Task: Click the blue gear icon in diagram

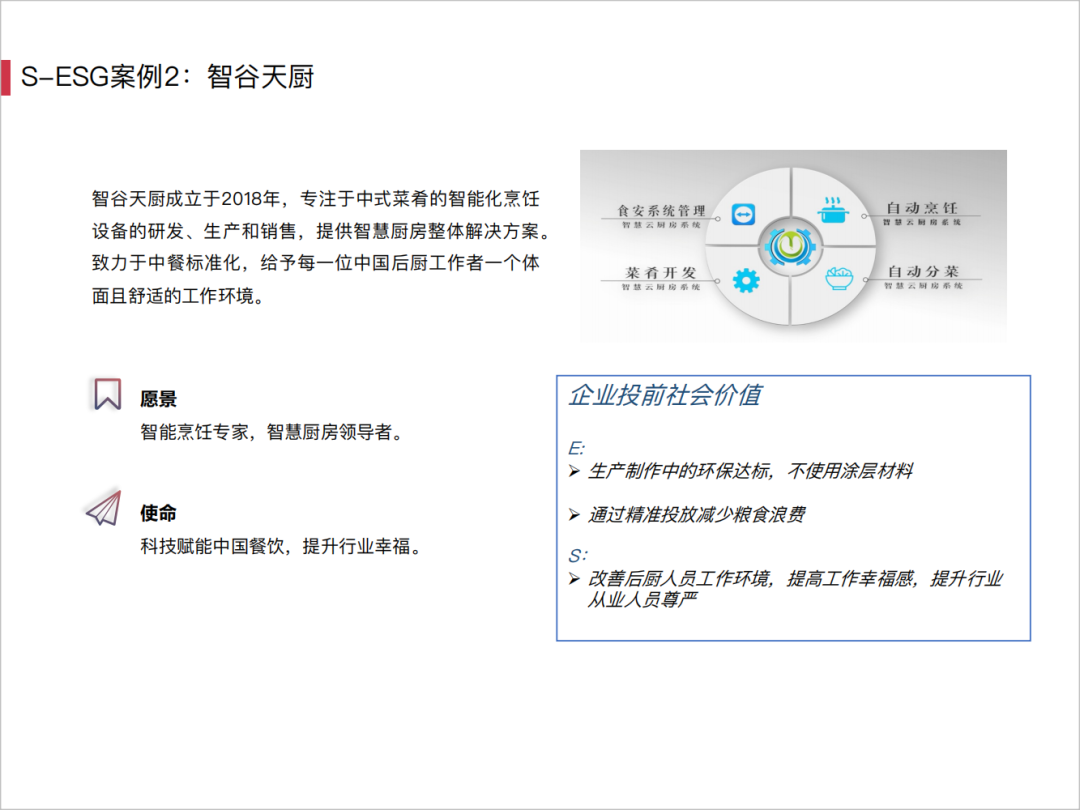Action: (746, 280)
